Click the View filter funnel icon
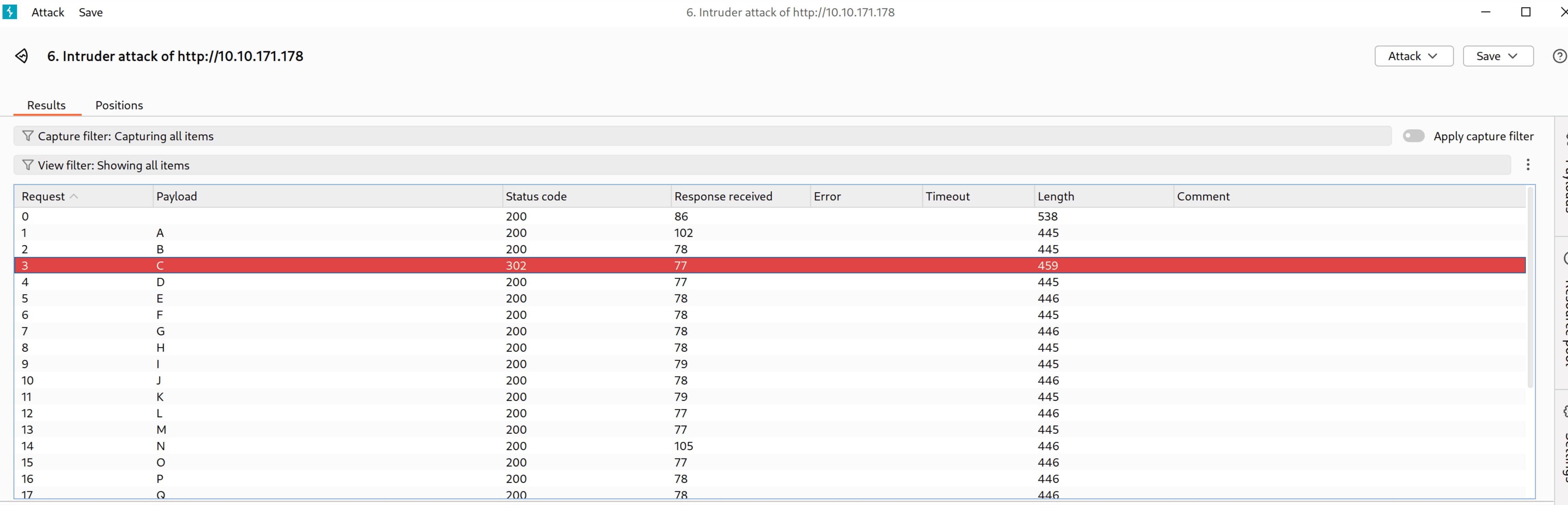The image size is (1568, 505). click(x=27, y=165)
